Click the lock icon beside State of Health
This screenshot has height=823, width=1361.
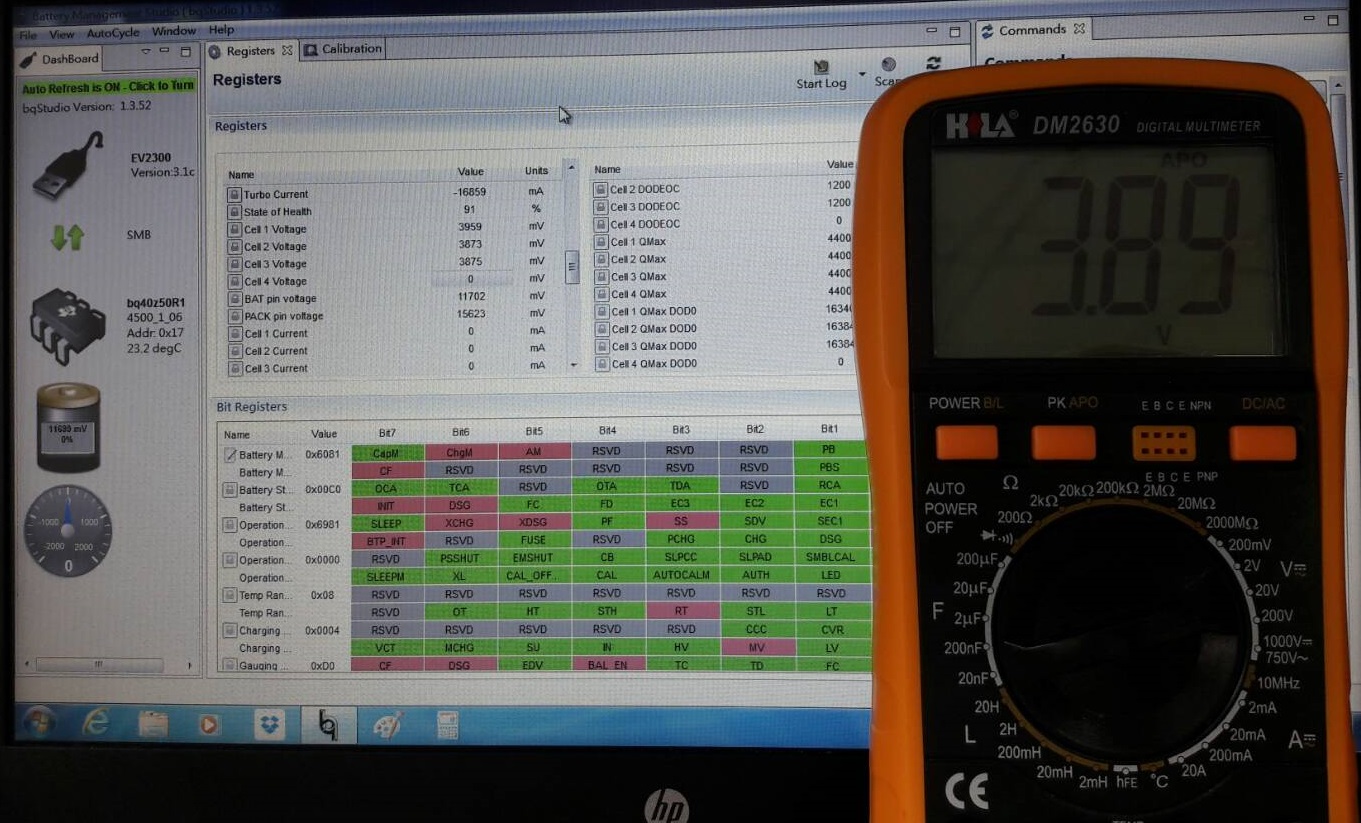tap(234, 211)
